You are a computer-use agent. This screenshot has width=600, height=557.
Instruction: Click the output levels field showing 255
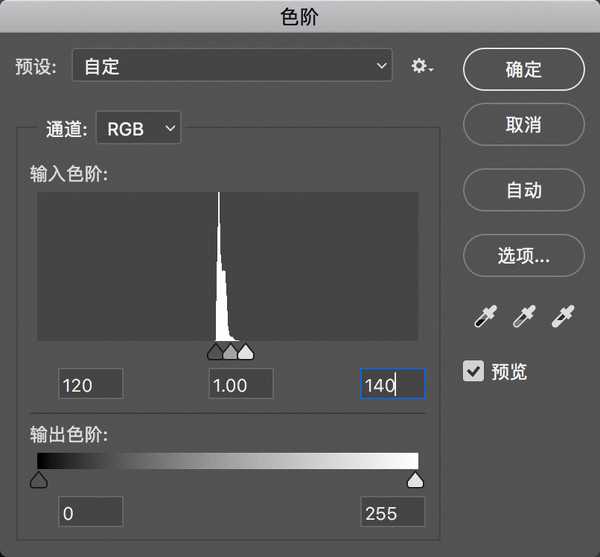392,513
